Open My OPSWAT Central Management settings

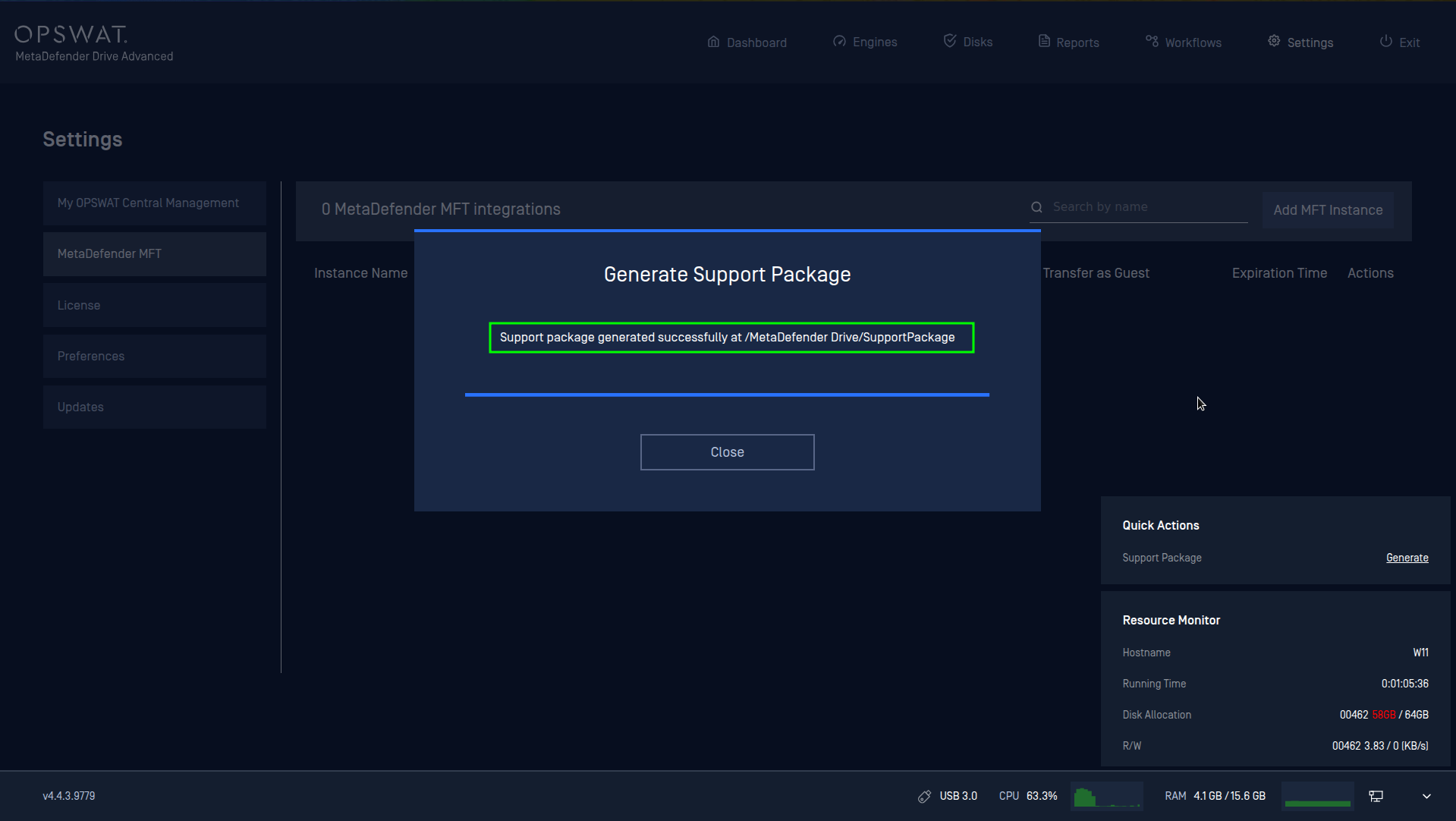point(155,203)
